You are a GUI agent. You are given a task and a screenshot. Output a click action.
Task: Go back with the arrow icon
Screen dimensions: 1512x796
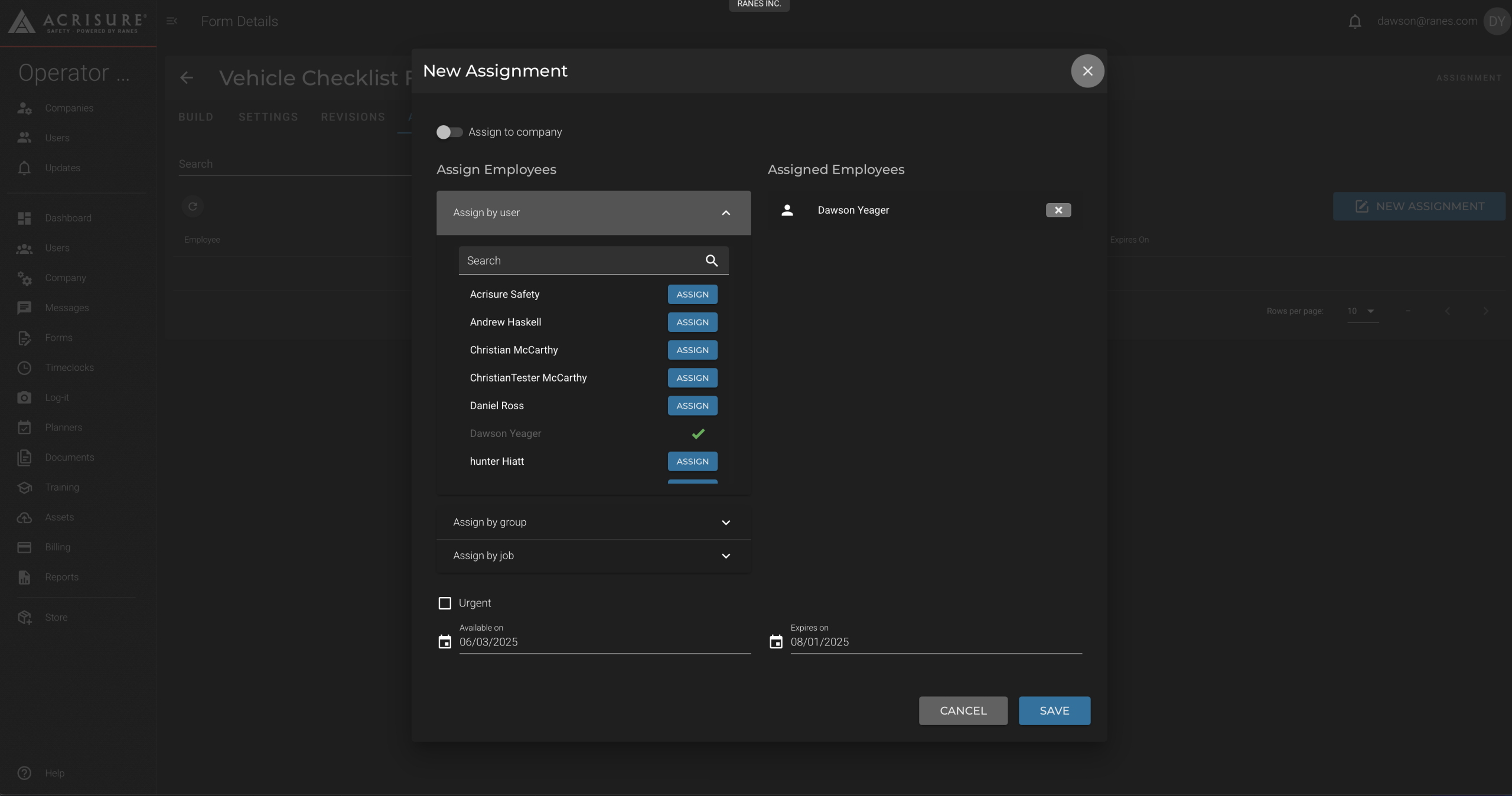[187, 77]
